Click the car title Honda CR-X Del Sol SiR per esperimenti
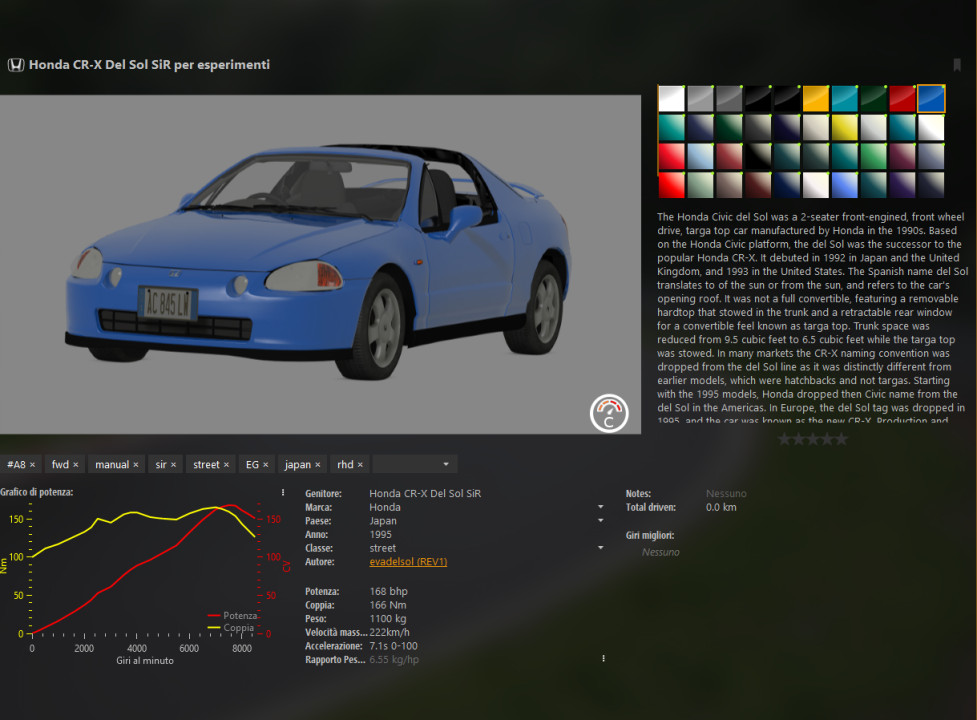The width and height of the screenshot is (977, 720). pos(150,65)
